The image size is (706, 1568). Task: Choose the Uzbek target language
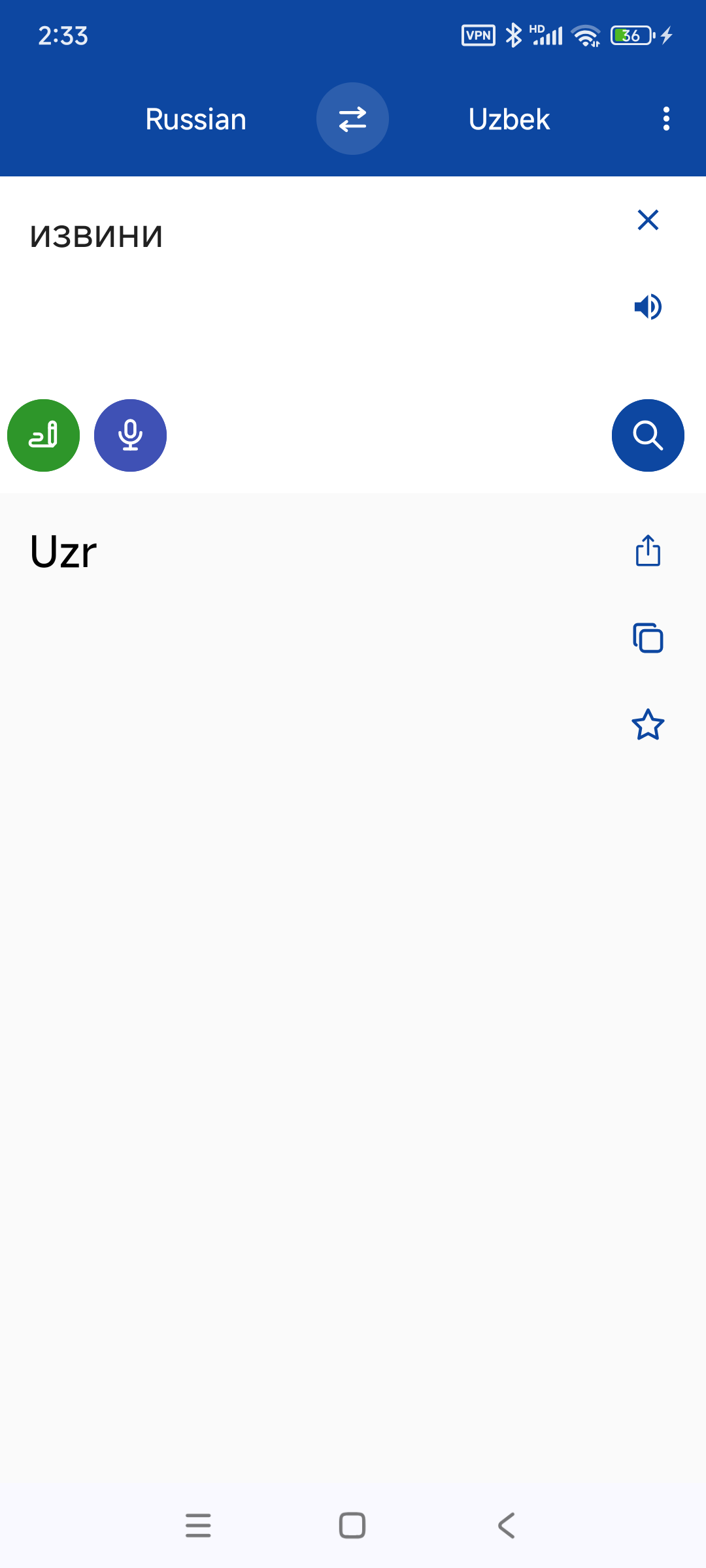click(509, 119)
